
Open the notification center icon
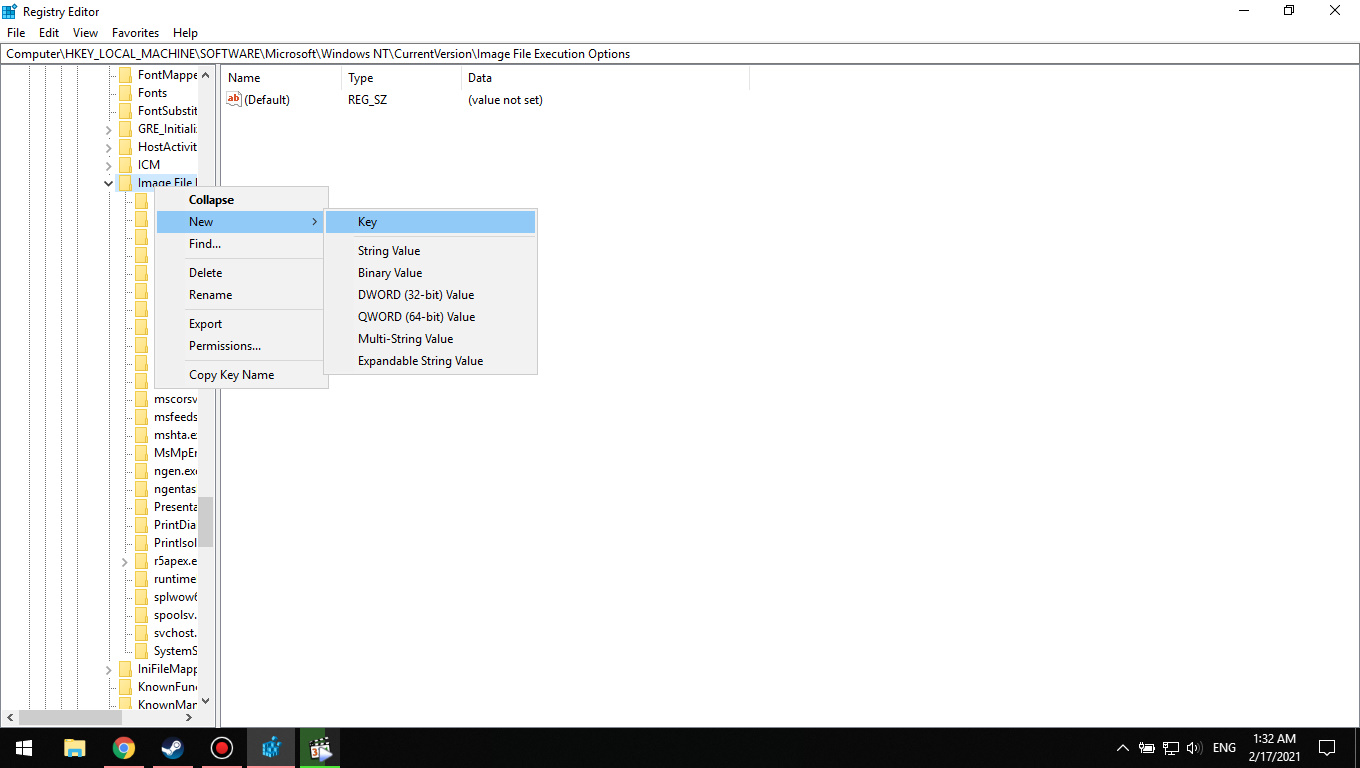tap(1327, 748)
